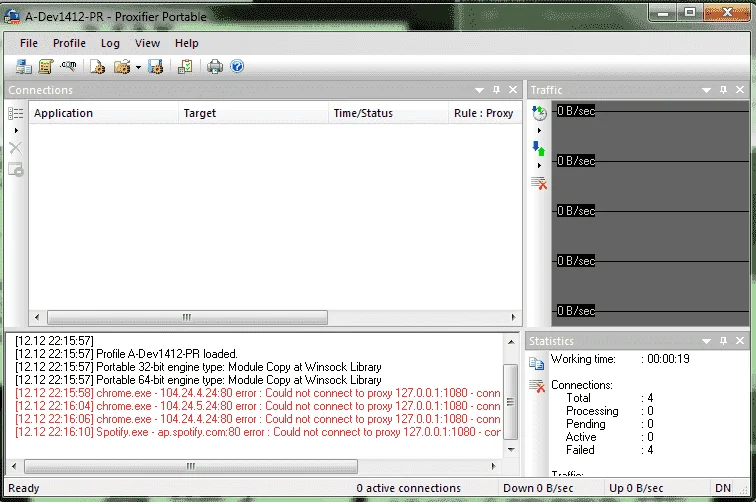Click the window-with-minus icon in Connections sidebar

pyautogui.click(x=15, y=170)
